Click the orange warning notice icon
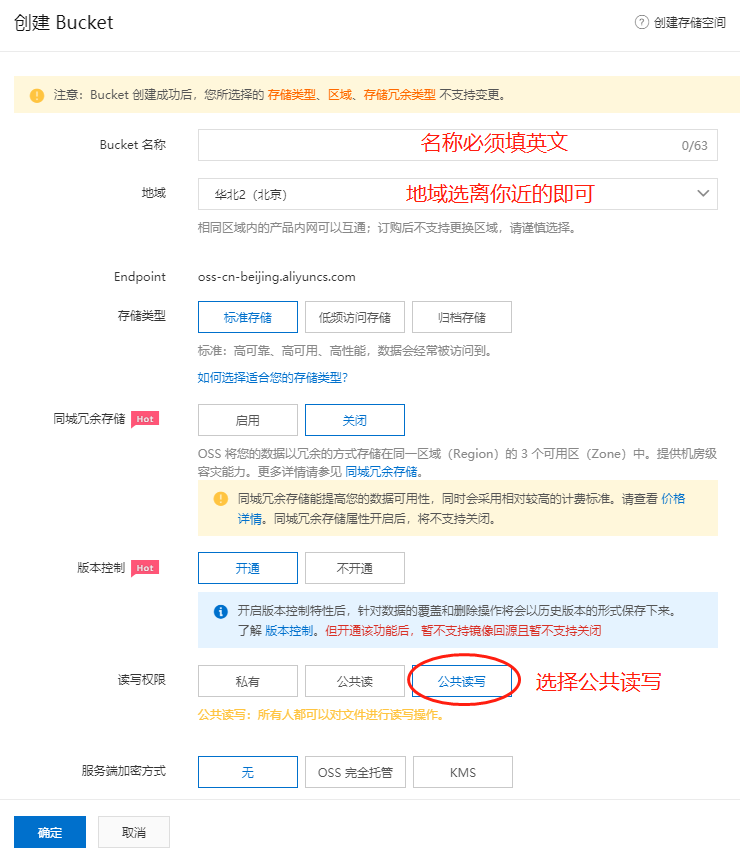Screen dimensions: 740x848 pyautogui.click(x=37, y=96)
